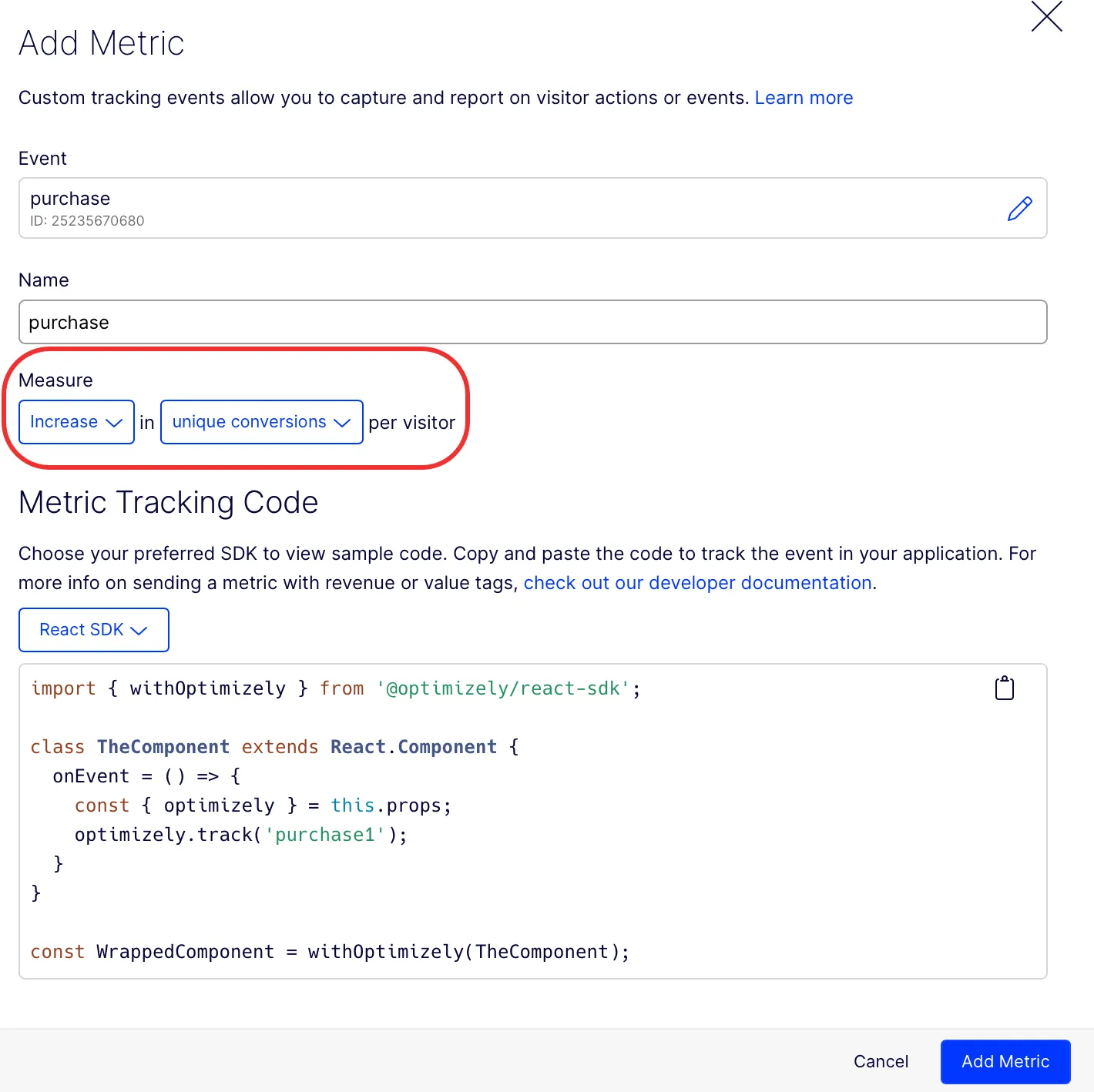Click the 'purchase1' string in code
The height and width of the screenshot is (1092, 1094).
pos(325,835)
